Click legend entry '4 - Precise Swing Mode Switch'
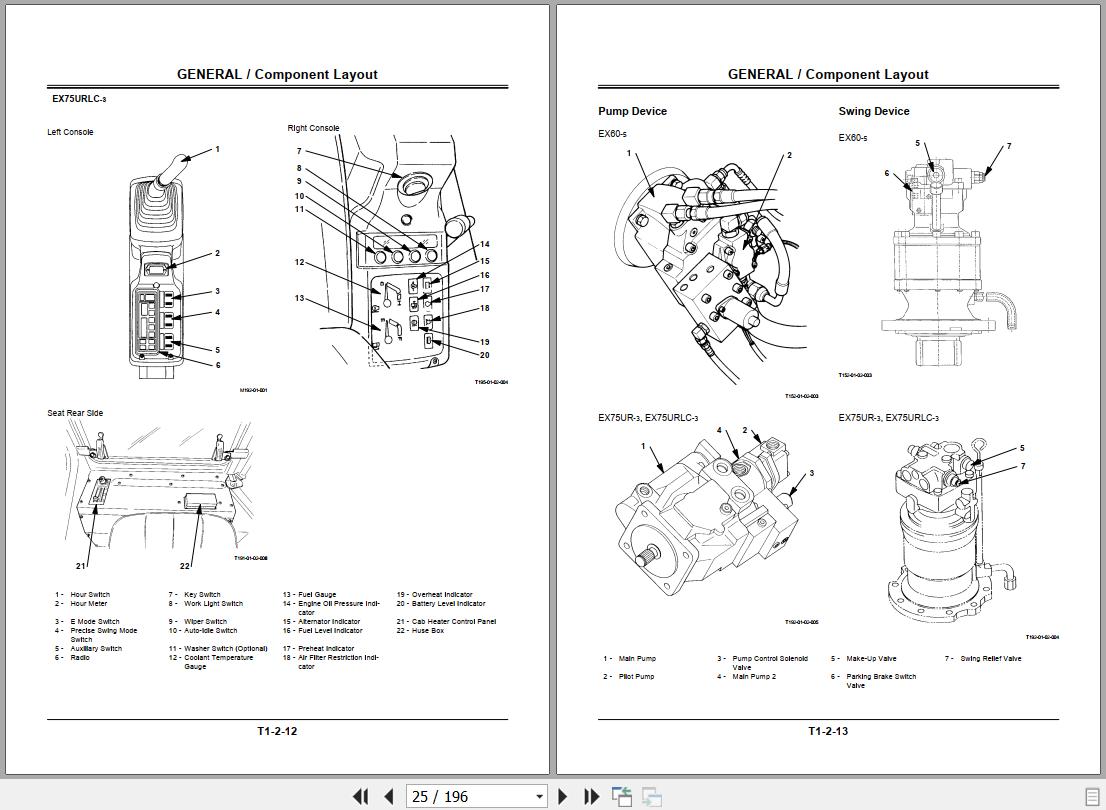The height and width of the screenshot is (810, 1106). (x=96, y=635)
